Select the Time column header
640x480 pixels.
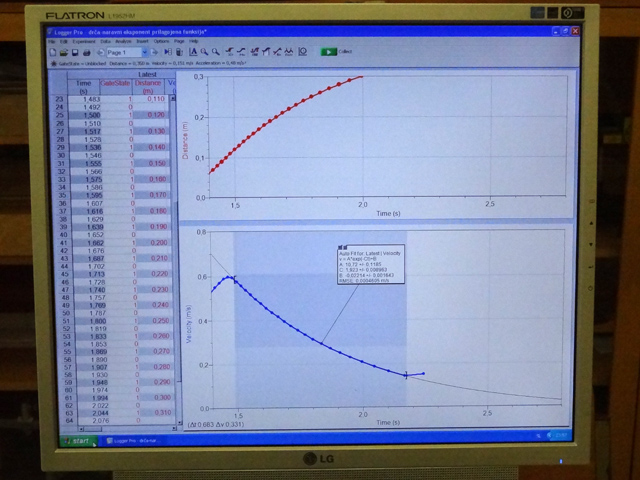pyautogui.click(x=83, y=87)
